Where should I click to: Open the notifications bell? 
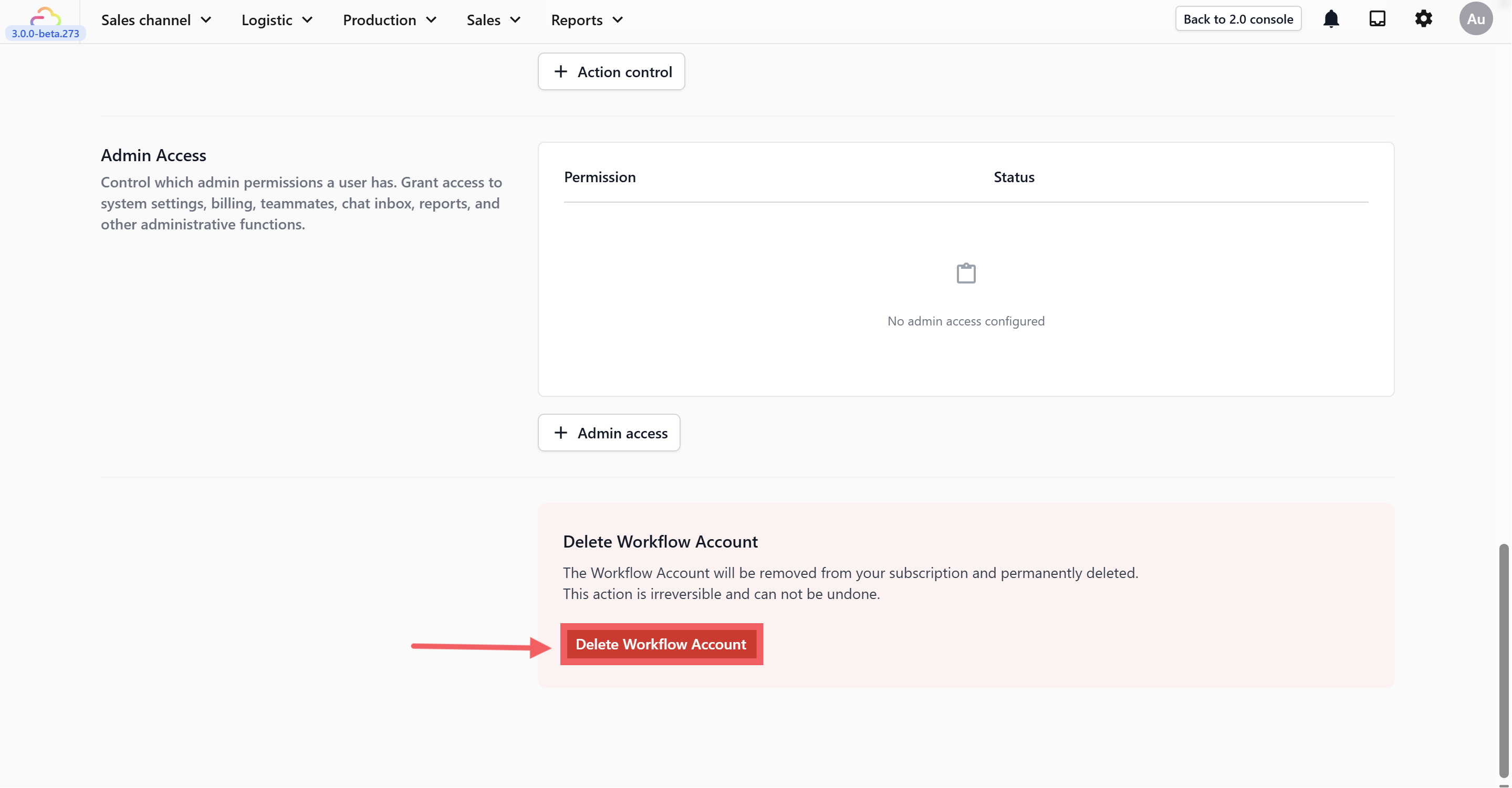click(1331, 19)
